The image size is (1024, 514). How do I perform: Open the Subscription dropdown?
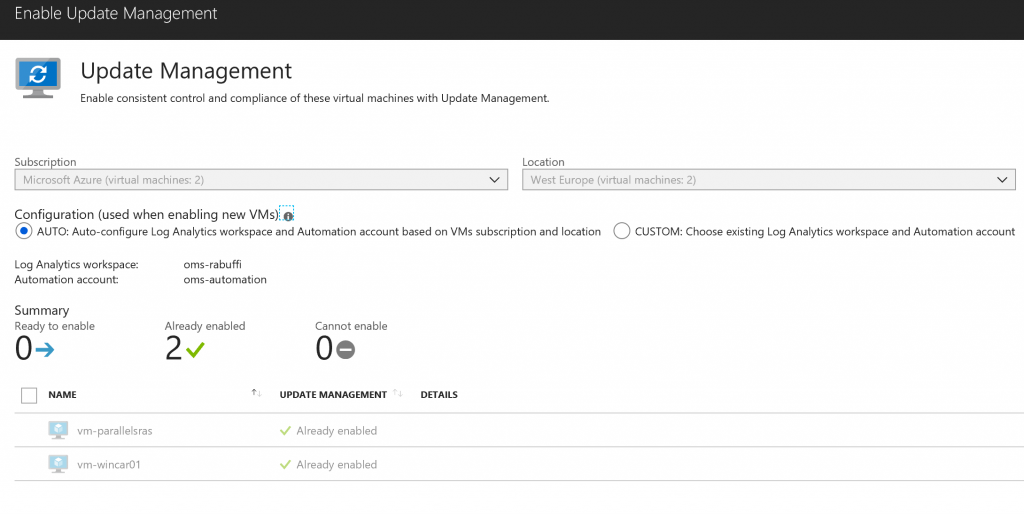click(x=261, y=180)
